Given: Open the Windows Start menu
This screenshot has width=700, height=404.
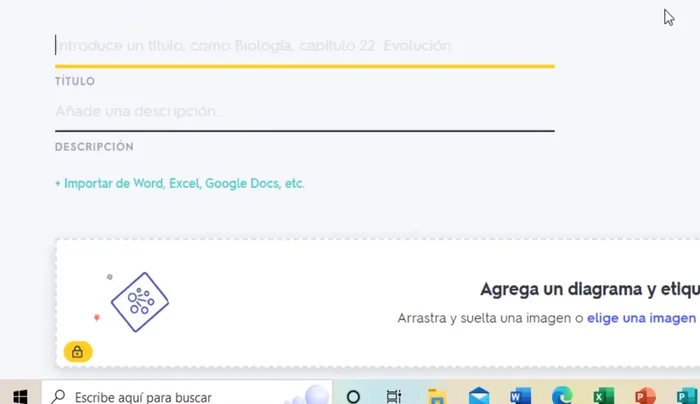Looking at the screenshot, I should point(21,396).
